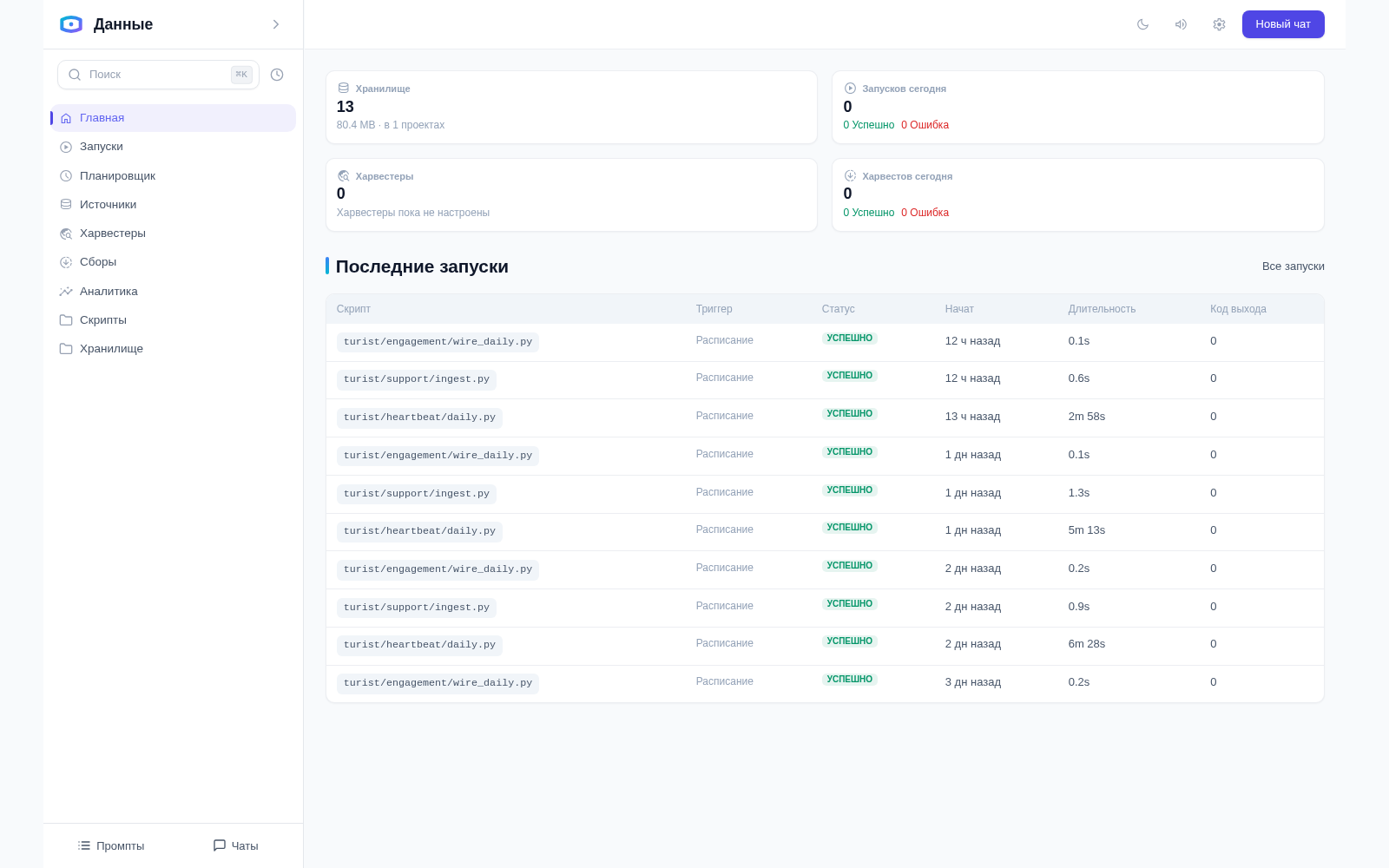The height and width of the screenshot is (868, 1389).
Task: Click the list icon beside Промпты
Action: pos(84,845)
